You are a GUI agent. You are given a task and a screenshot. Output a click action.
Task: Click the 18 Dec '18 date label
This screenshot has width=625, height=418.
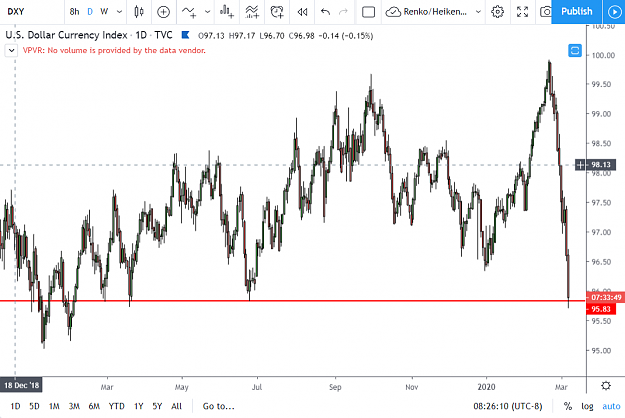click(22, 385)
